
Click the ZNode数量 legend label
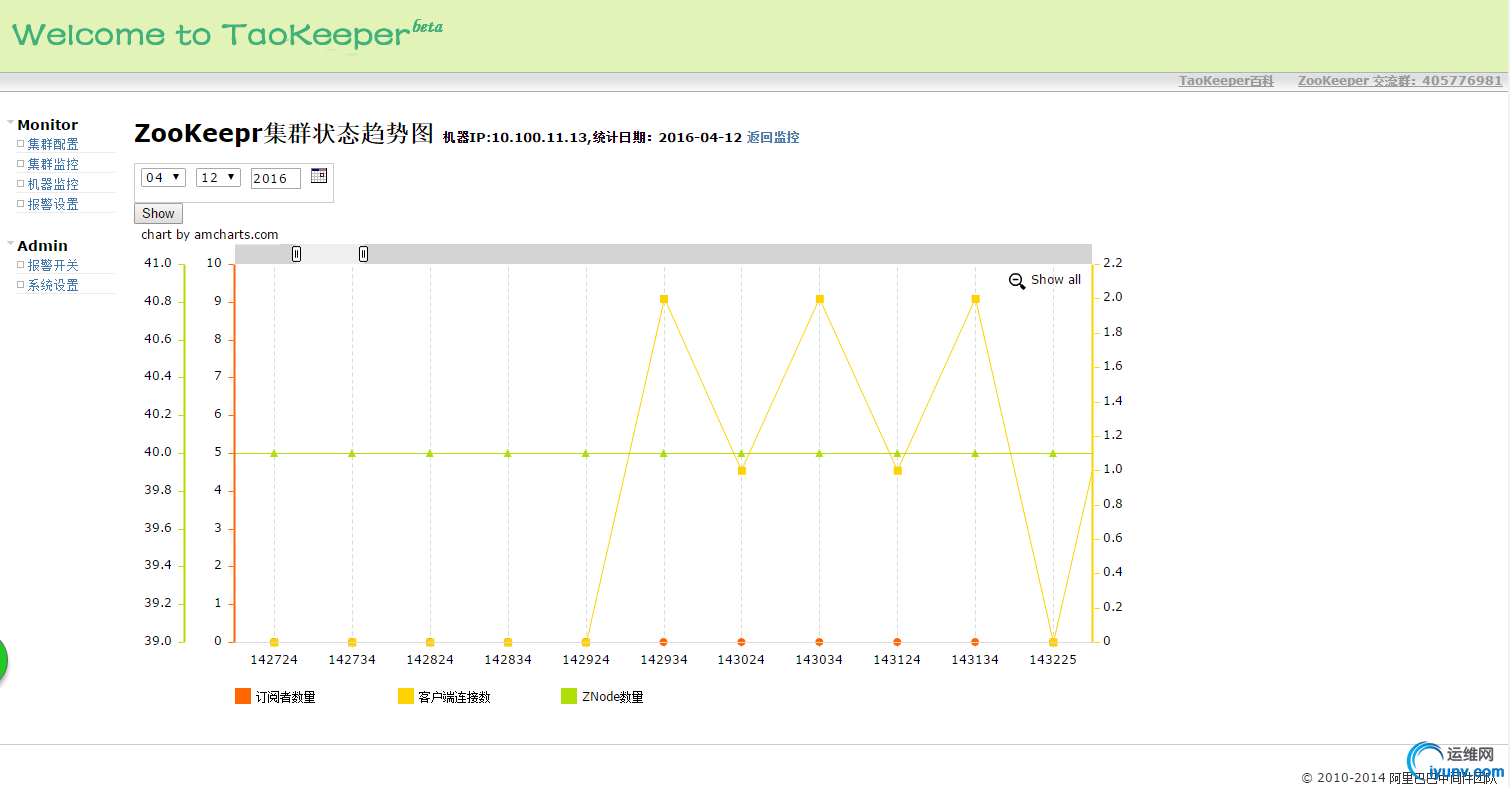click(x=613, y=697)
